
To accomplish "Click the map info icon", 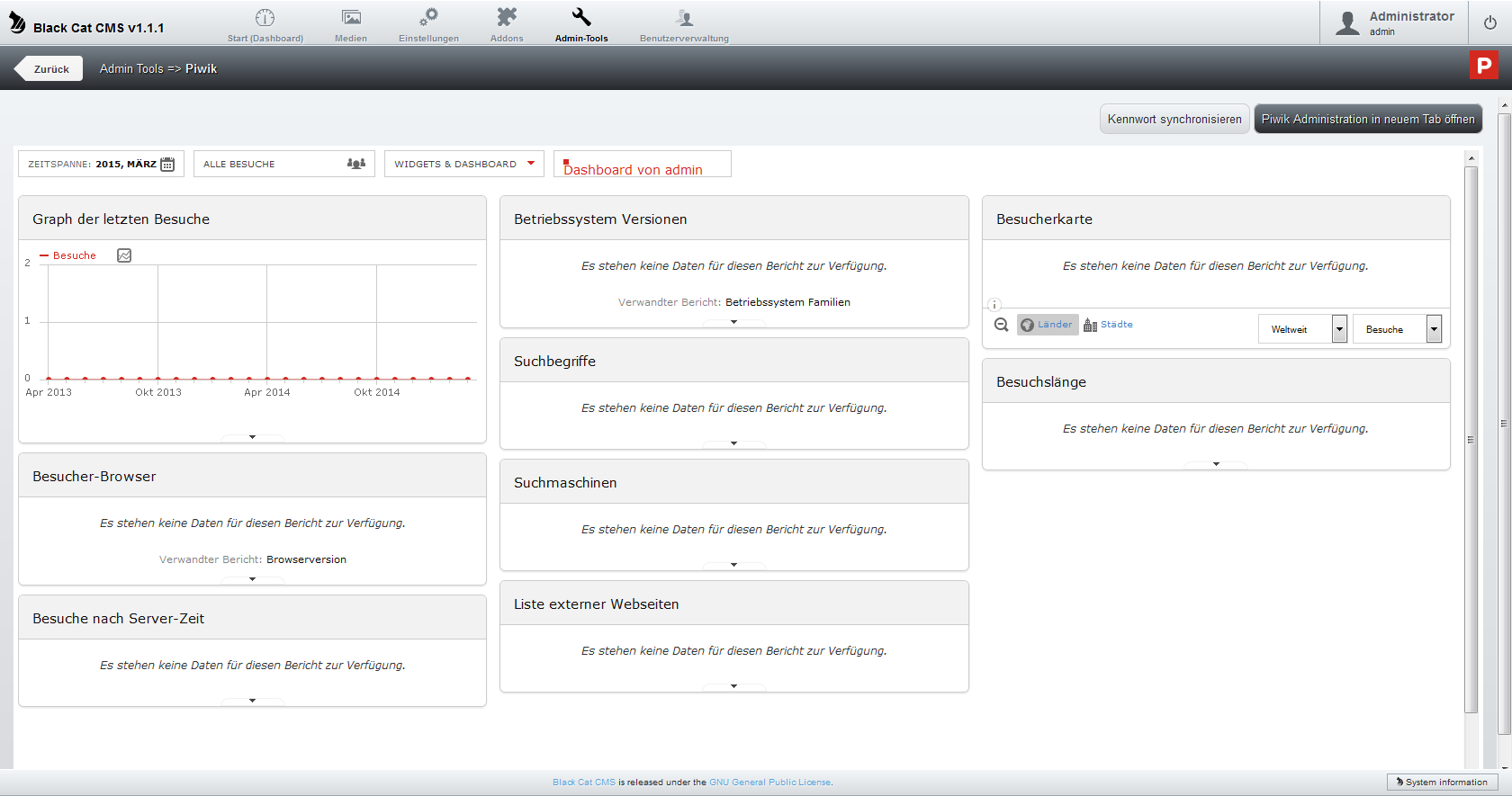I will [994, 305].
